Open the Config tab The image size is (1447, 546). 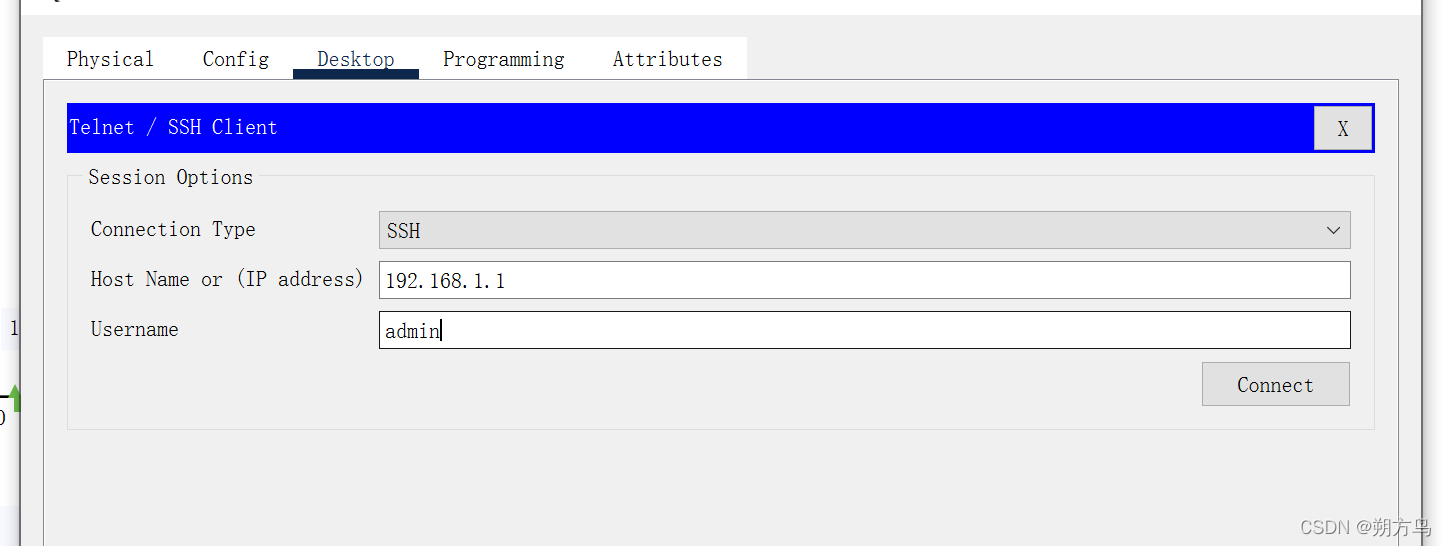pyautogui.click(x=236, y=59)
